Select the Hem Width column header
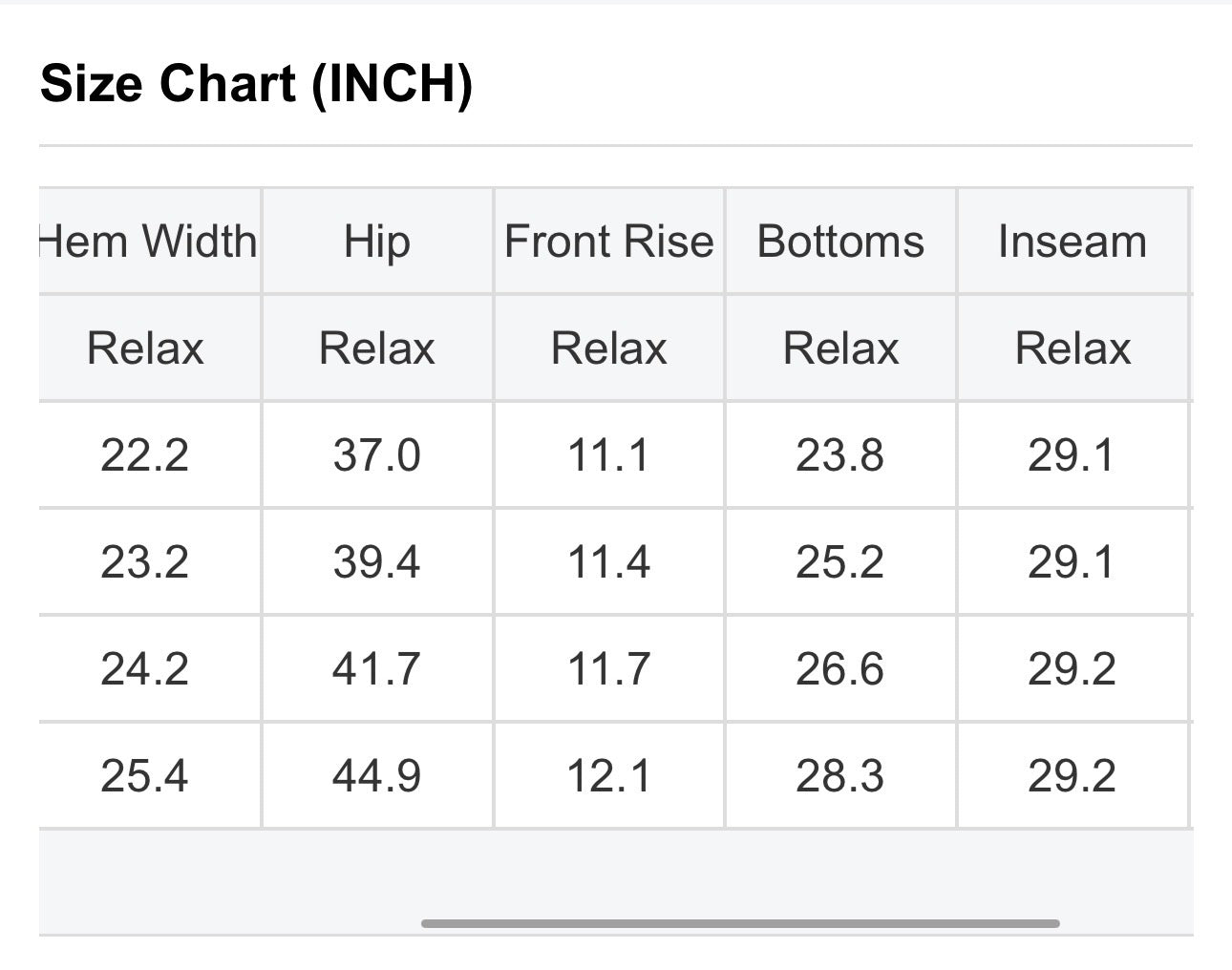1232x970 pixels. click(x=149, y=241)
